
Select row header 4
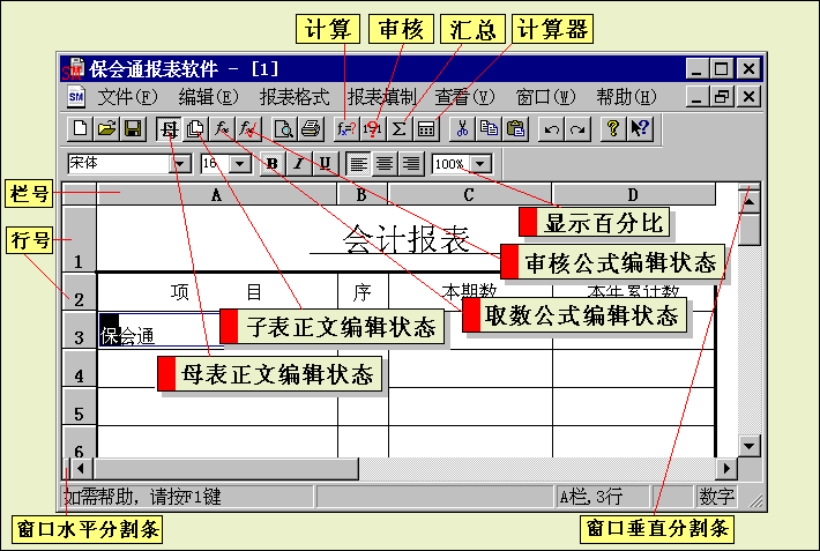79,369
